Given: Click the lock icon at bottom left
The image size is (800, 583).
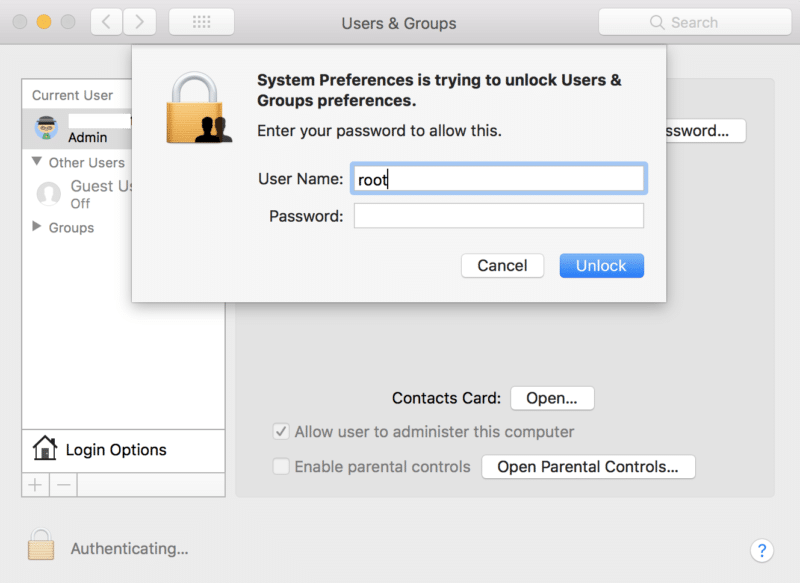Looking at the screenshot, I should coord(41,544).
